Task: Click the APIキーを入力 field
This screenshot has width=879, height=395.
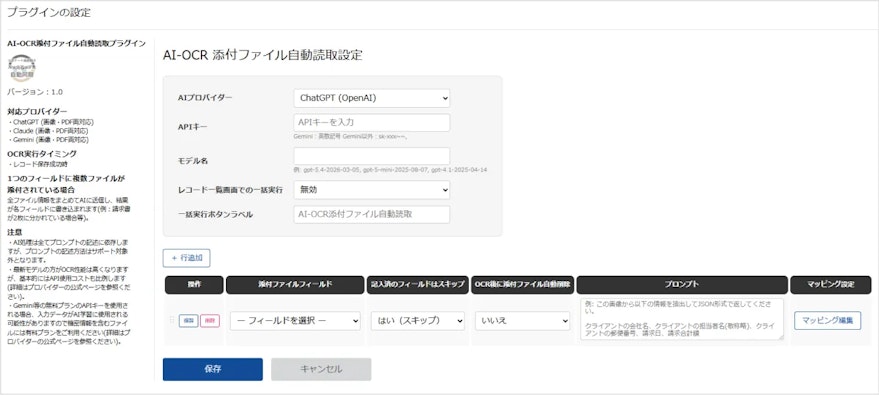Action: [372, 123]
